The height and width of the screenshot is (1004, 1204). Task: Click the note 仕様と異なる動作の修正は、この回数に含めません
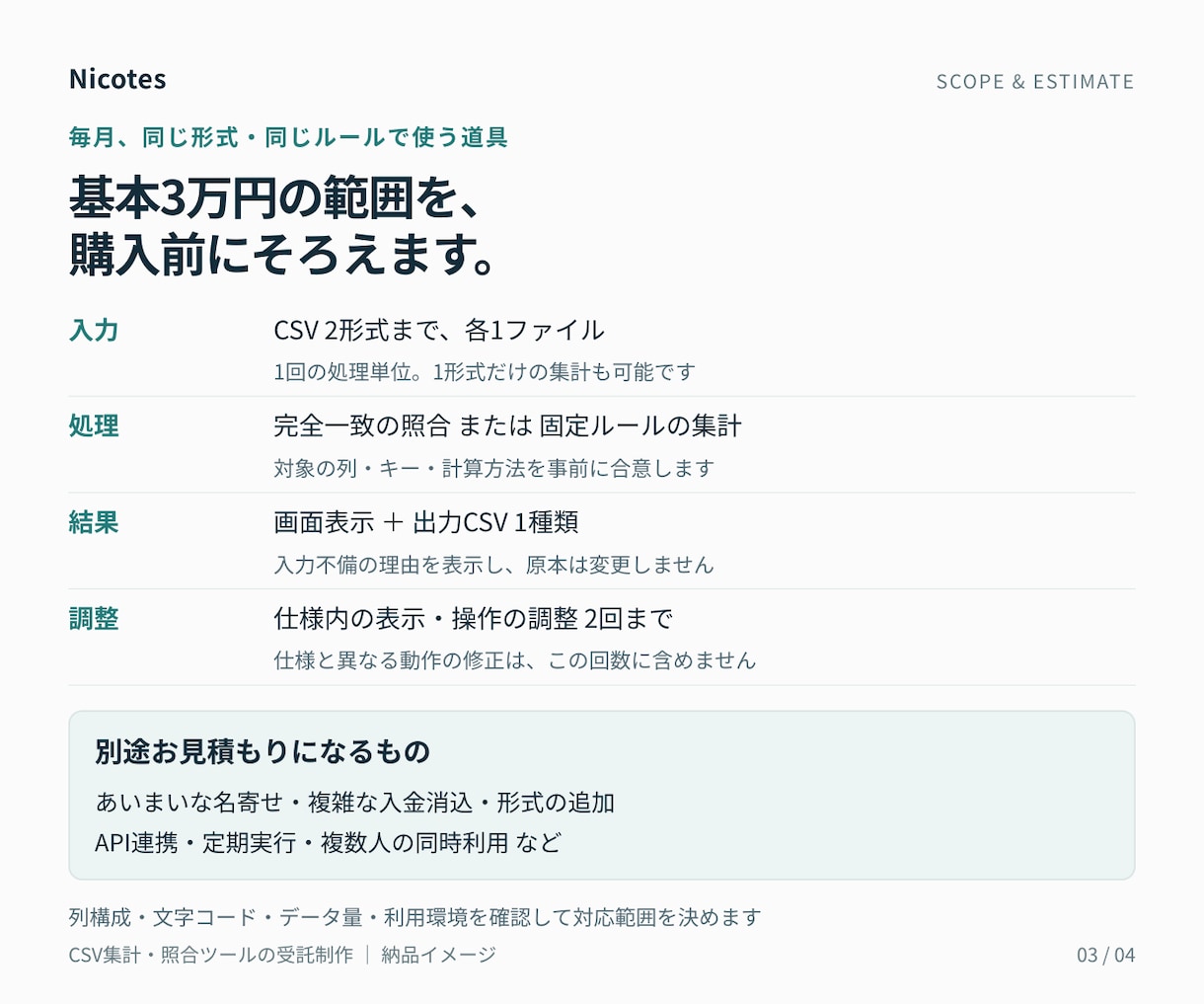pyautogui.click(x=515, y=660)
